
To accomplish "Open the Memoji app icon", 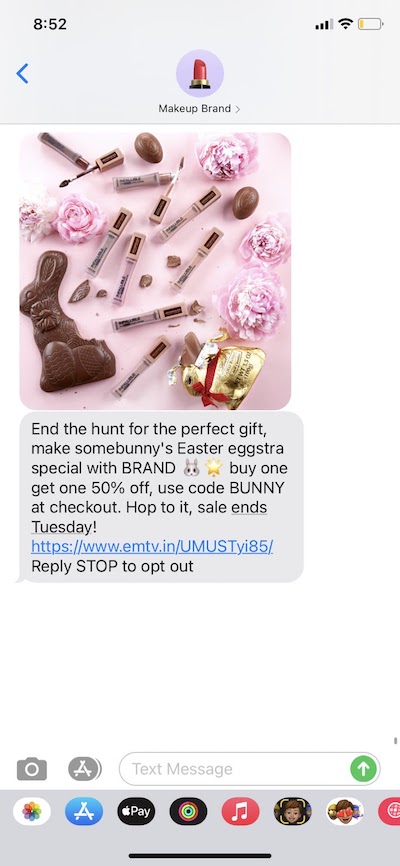I will tap(293, 811).
